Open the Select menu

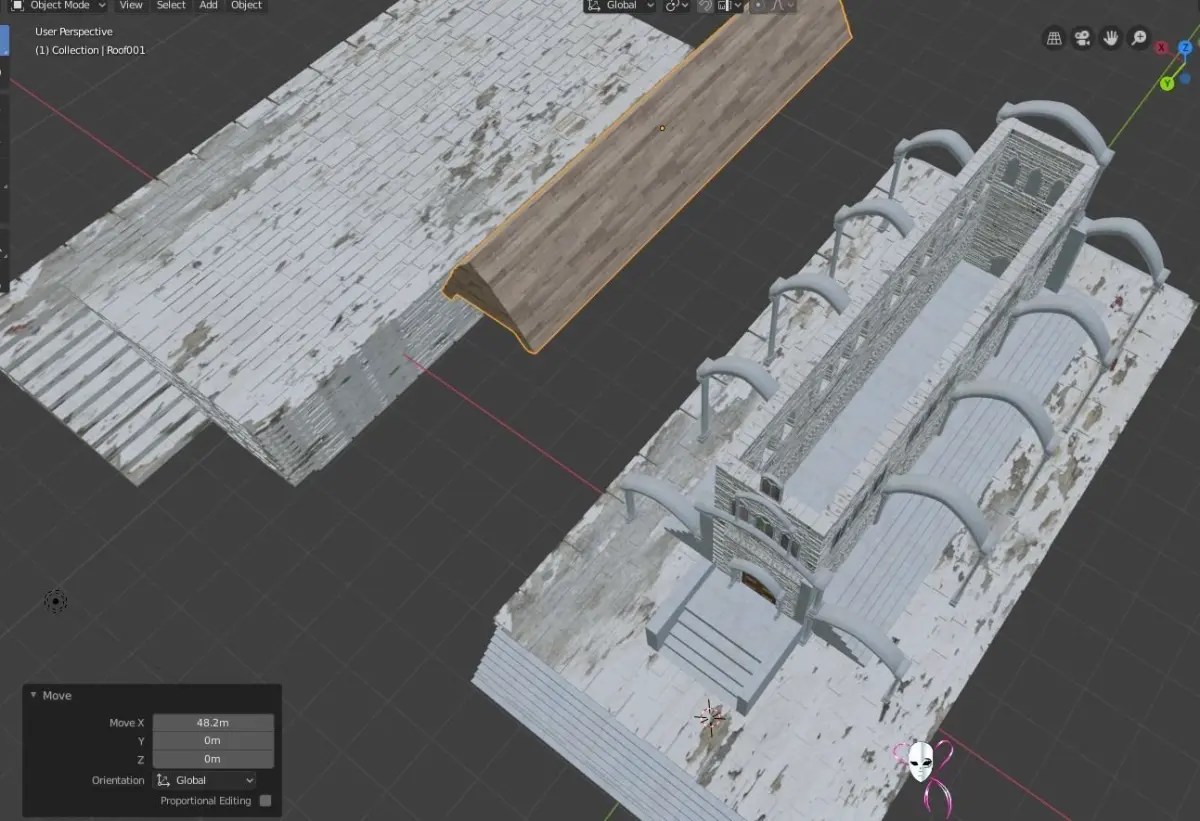coord(171,5)
